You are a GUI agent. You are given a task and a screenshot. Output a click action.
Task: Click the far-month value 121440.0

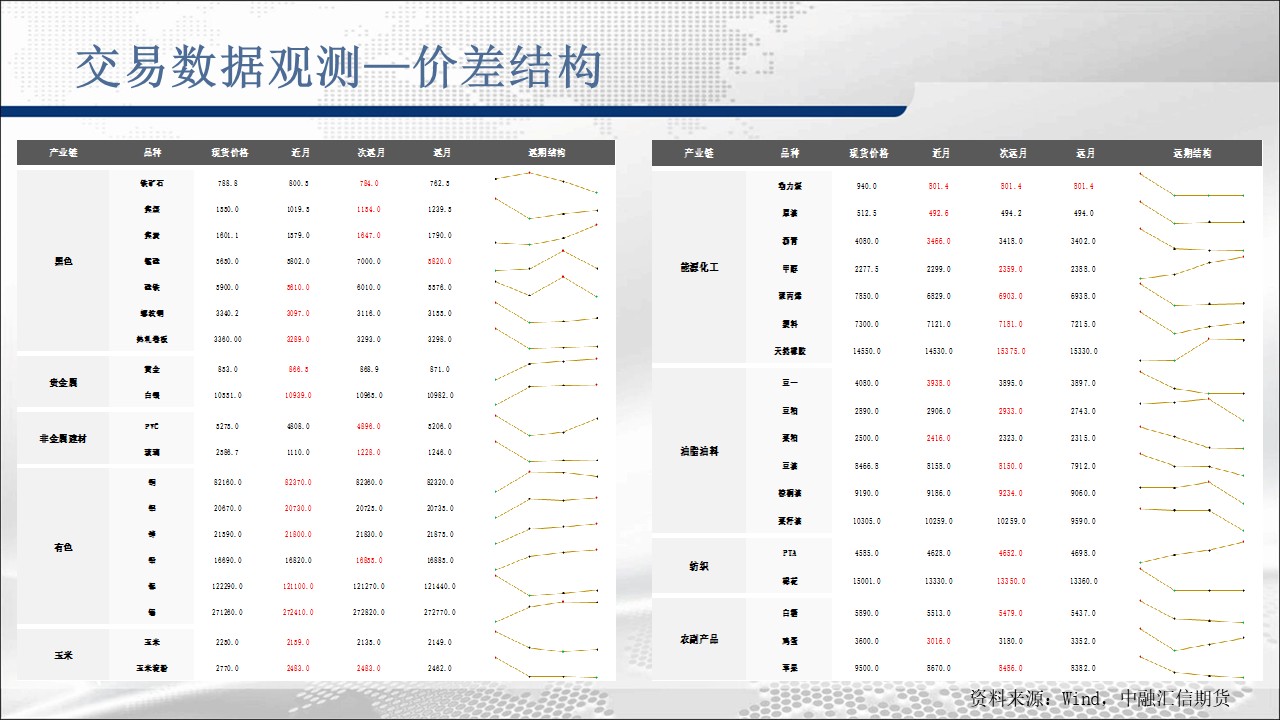tap(441, 586)
